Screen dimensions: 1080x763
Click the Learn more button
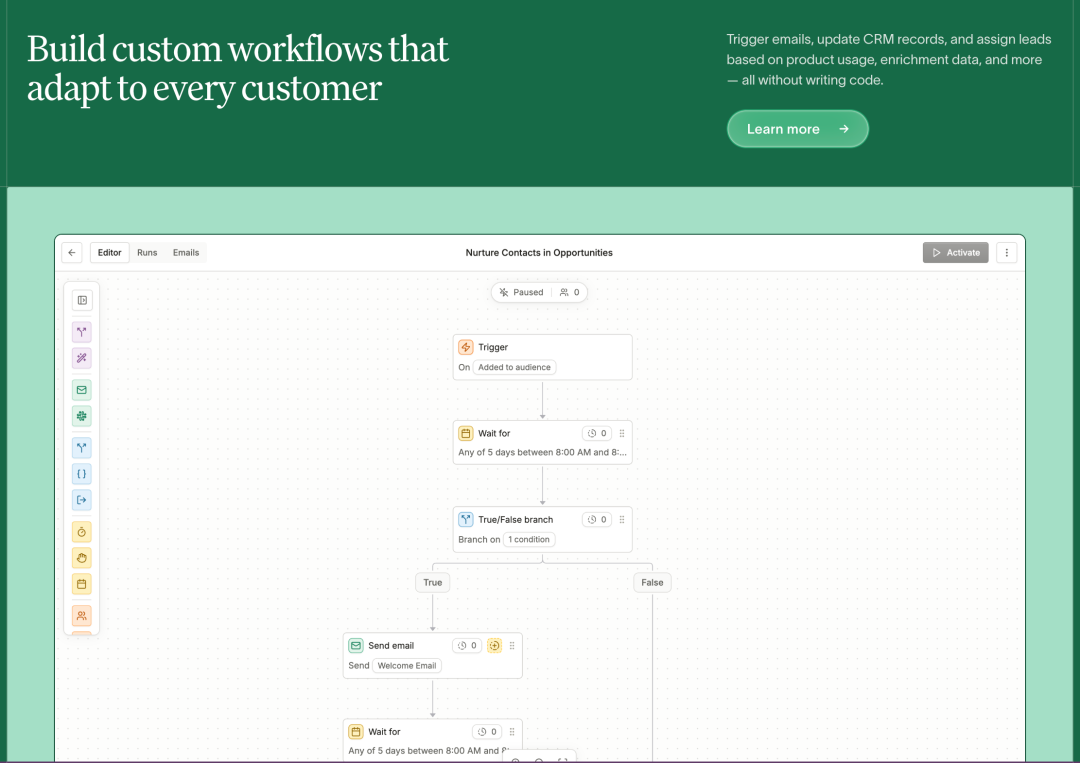tap(798, 129)
